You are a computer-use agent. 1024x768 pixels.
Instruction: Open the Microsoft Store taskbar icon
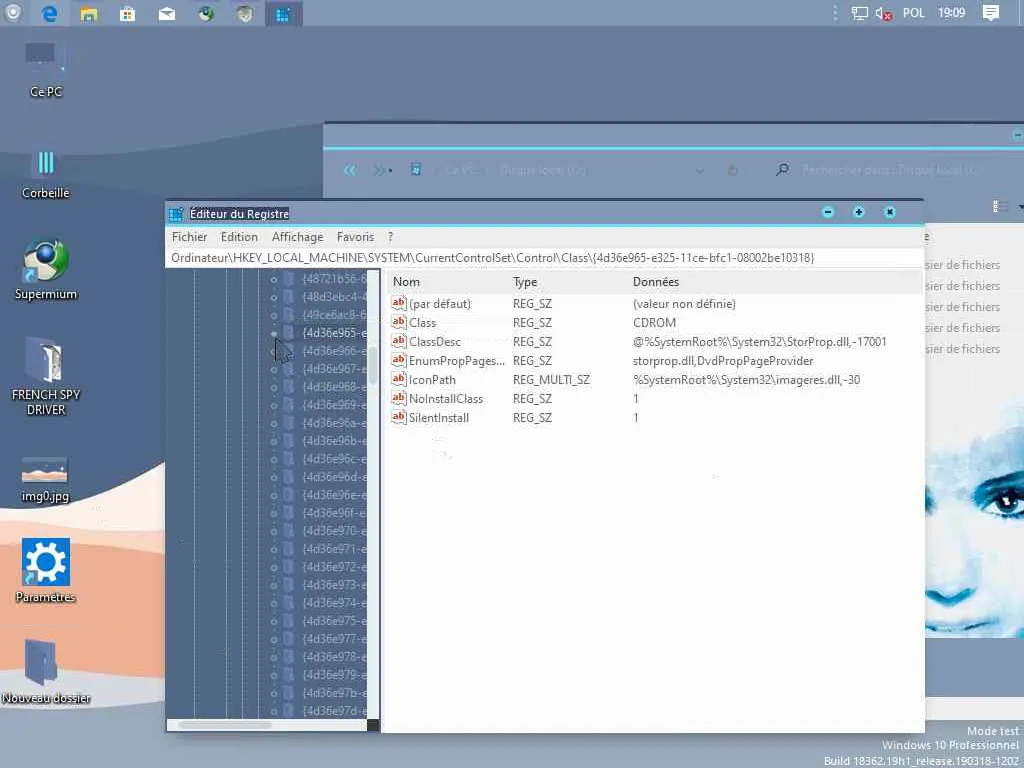pos(128,14)
